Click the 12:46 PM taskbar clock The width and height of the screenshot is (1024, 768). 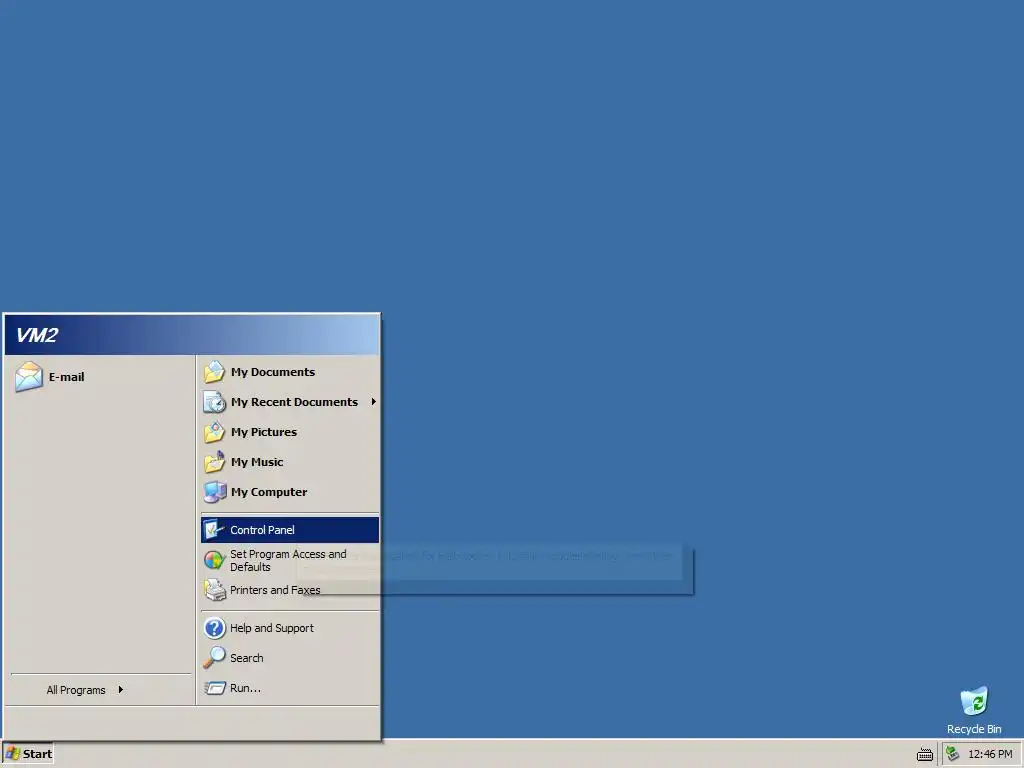pyautogui.click(x=990, y=754)
